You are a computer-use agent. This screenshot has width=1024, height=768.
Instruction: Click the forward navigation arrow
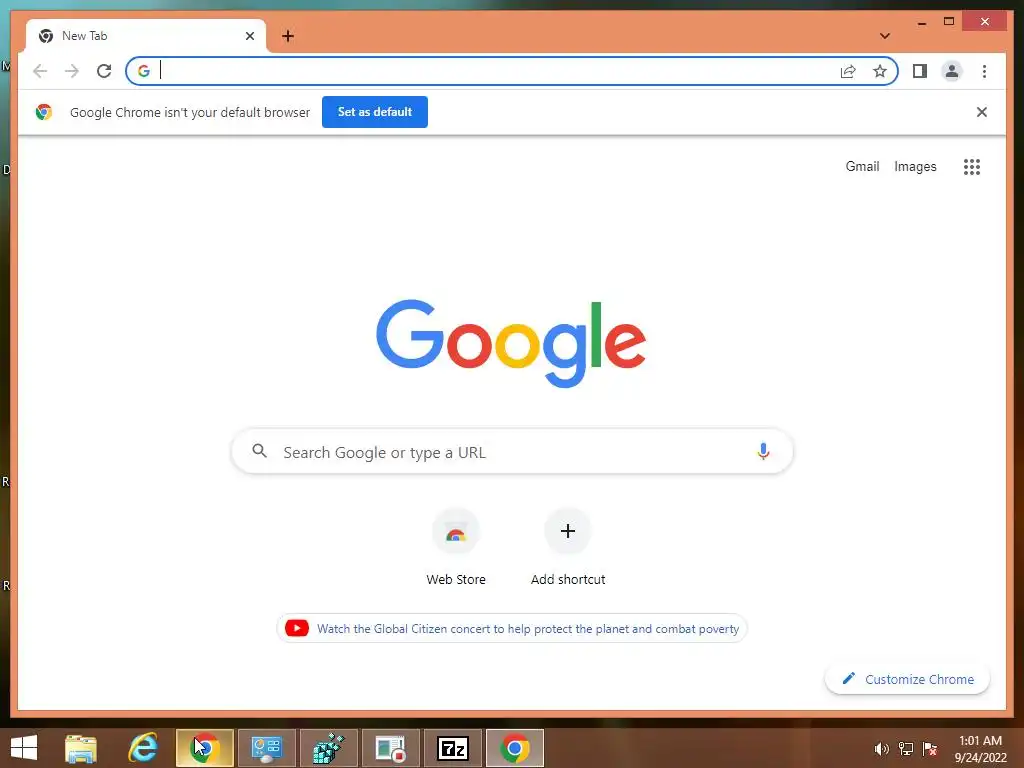click(72, 71)
